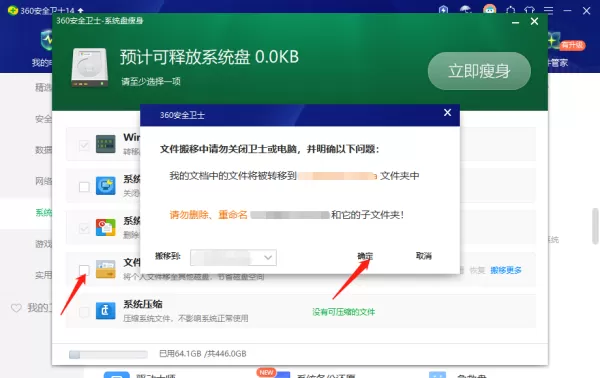Viewport: 600px width, 378px height.
Task: Minimize the 系统盘瘦身 window
Action: (515, 22)
